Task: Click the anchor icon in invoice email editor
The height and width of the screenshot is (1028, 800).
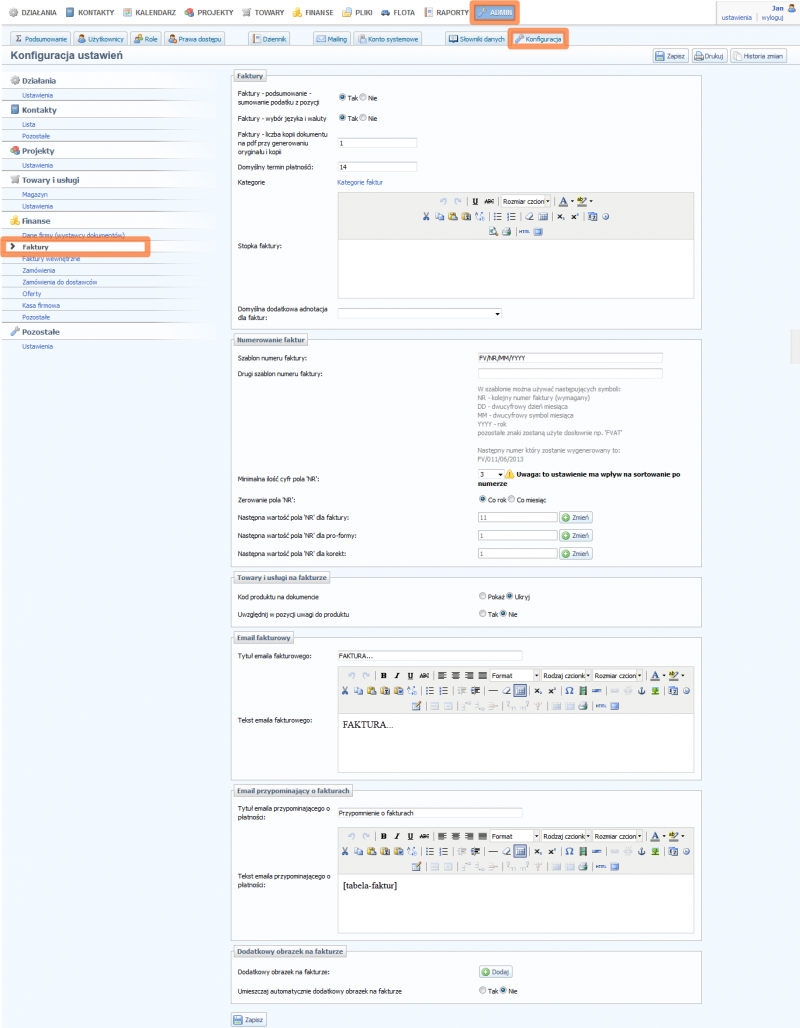Action: [641, 690]
